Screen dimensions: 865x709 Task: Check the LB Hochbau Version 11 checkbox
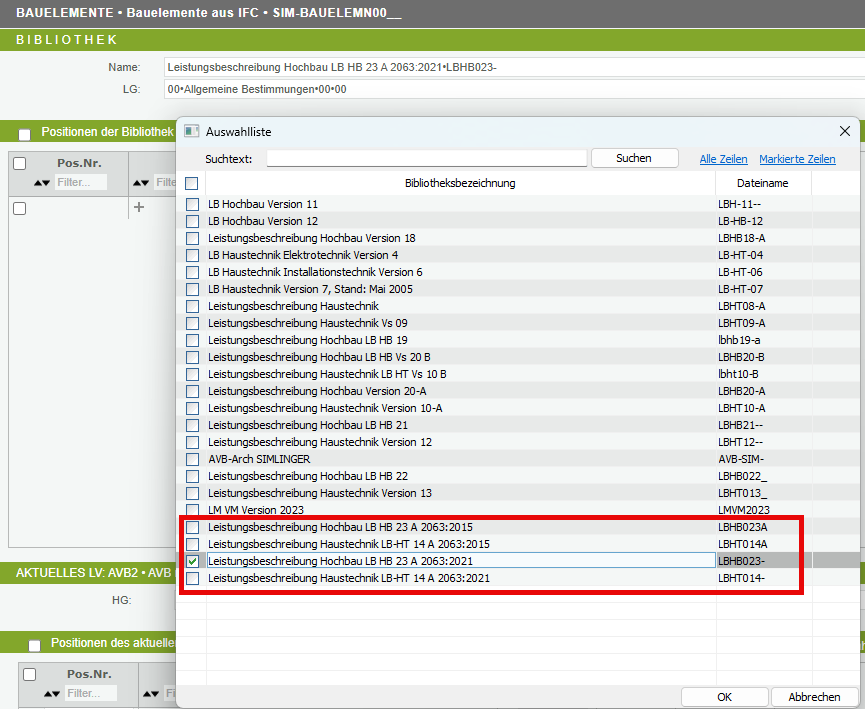pyautogui.click(x=192, y=204)
